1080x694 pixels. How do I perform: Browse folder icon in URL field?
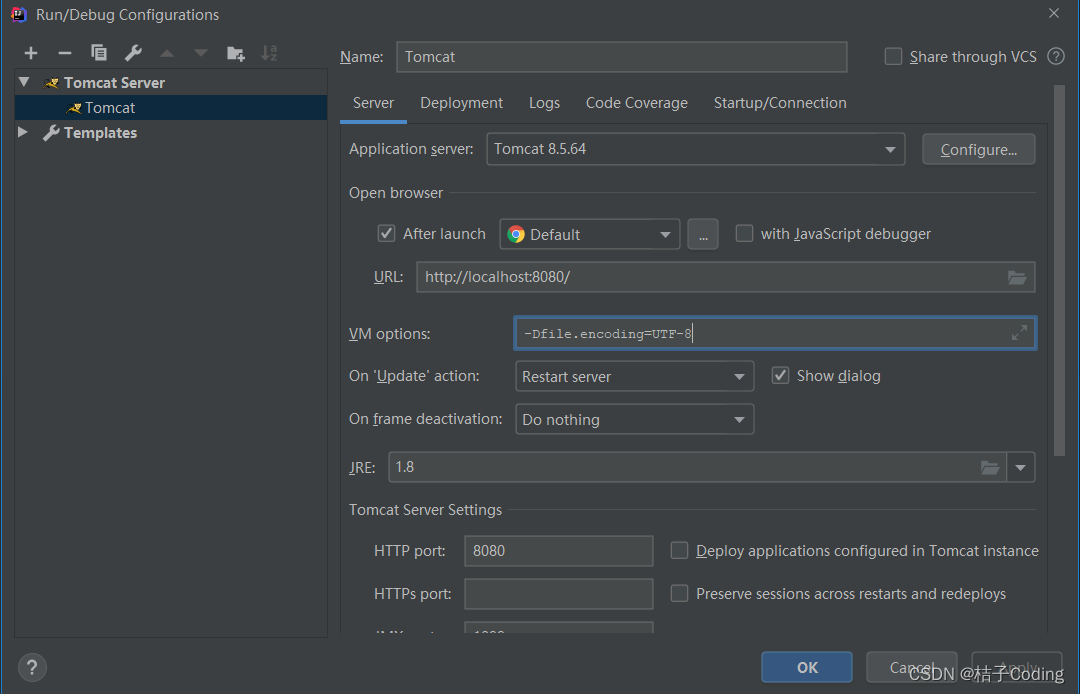point(1017,277)
